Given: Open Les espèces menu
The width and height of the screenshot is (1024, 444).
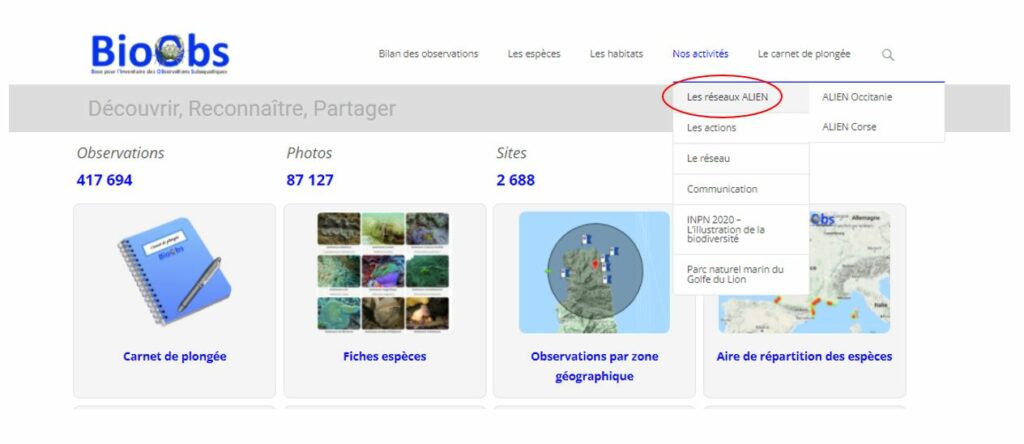Looking at the screenshot, I should 534,54.
